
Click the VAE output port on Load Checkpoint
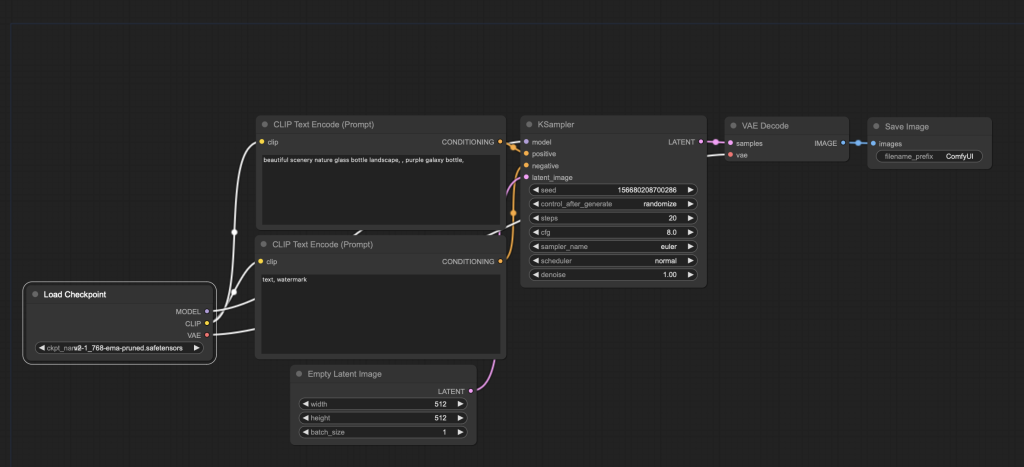(207, 335)
